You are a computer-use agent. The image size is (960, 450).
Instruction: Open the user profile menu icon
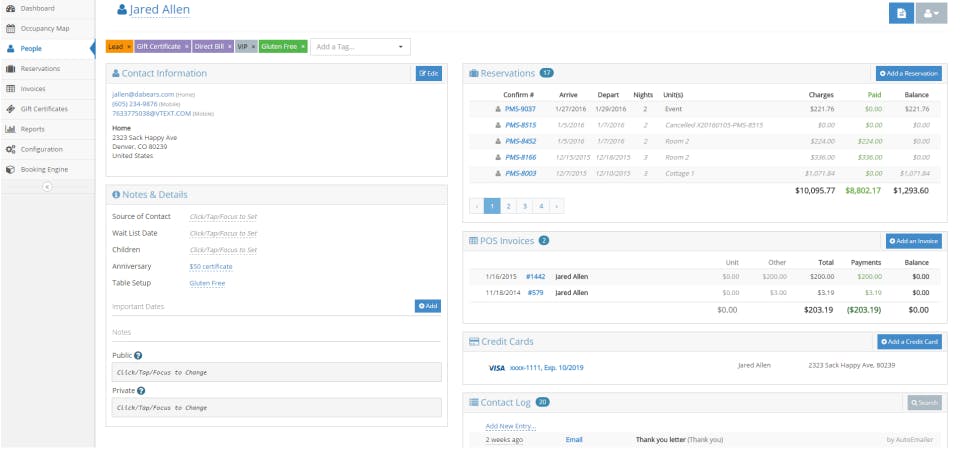tap(931, 13)
